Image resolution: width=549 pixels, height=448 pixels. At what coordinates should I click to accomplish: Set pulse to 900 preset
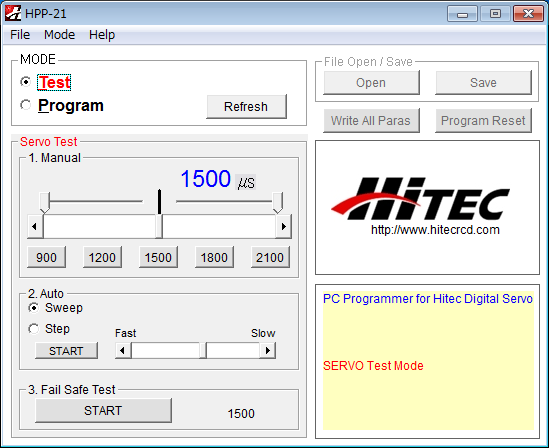tap(47, 257)
